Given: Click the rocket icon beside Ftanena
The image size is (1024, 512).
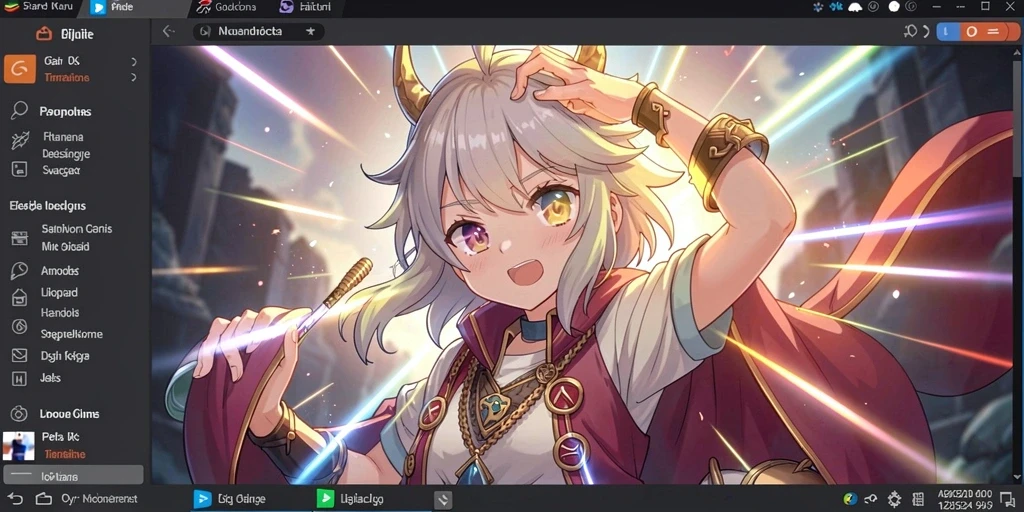Looking at the screenshot, I should pyautogui.click(x=19, y=140).
